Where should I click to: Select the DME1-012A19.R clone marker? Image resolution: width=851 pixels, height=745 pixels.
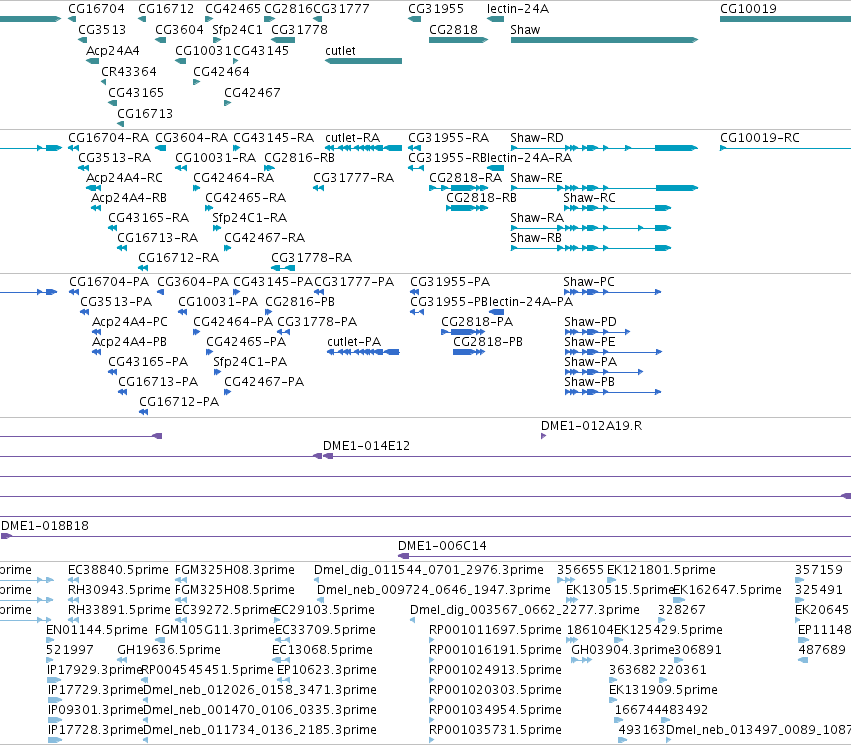click(543, 436)
